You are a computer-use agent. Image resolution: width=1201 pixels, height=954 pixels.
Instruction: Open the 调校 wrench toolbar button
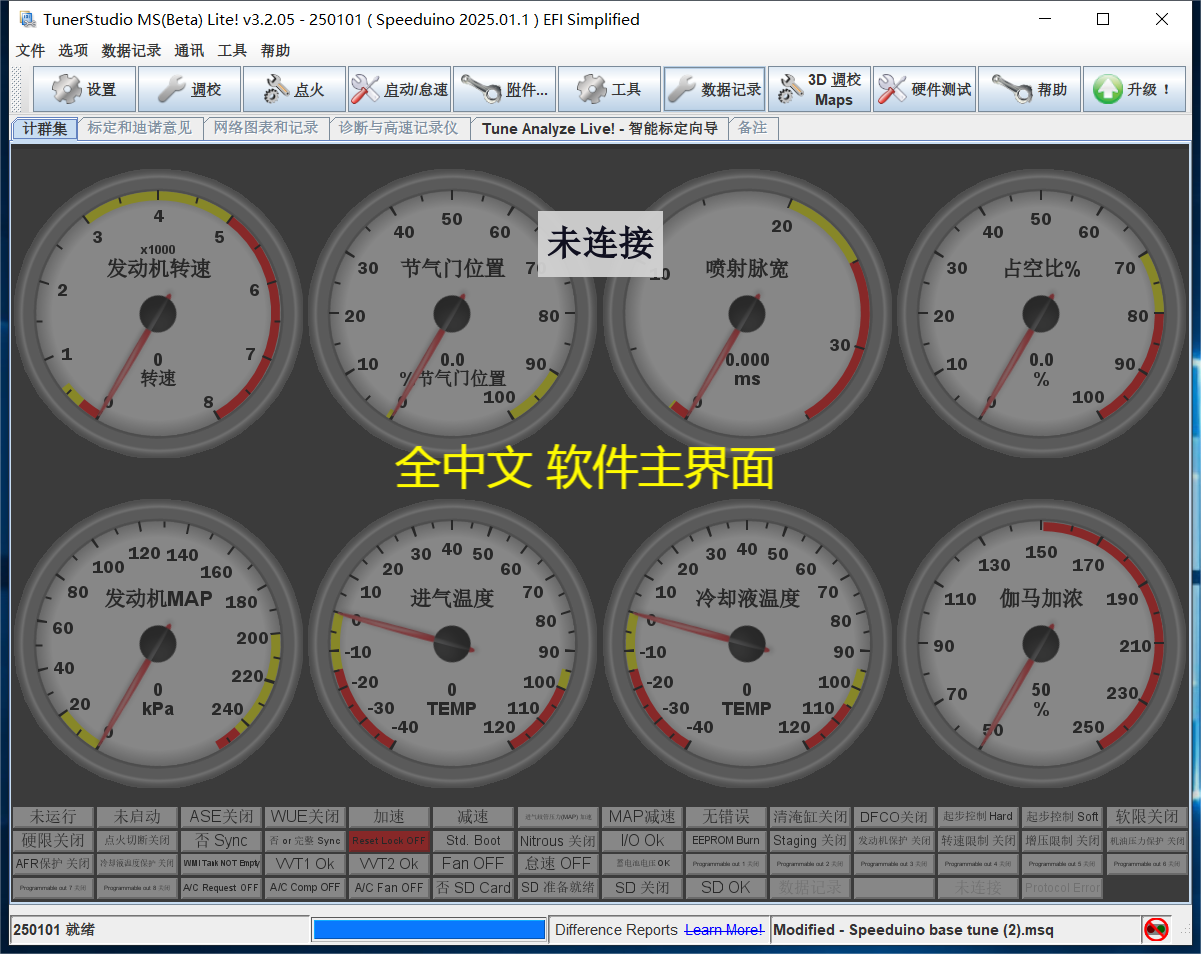pos(190,89)
